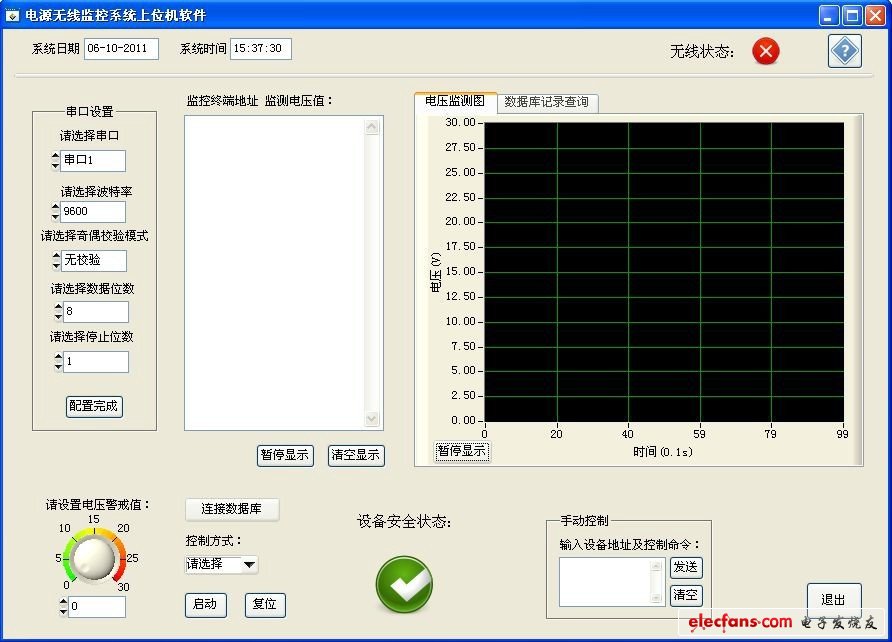Click 连接数据库 to connect the database
892x642 pixels.
pos(231,508)
